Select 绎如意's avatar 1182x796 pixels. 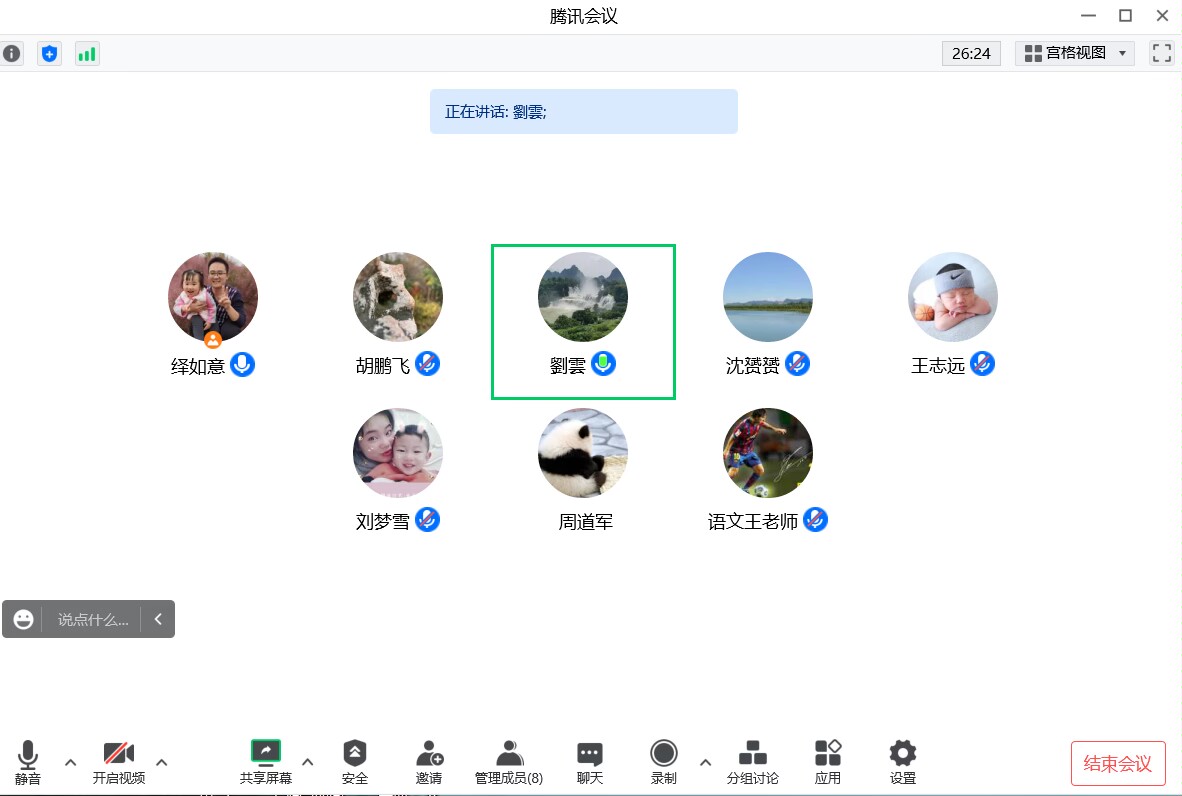pyautogui.click(x=213, y=297)
